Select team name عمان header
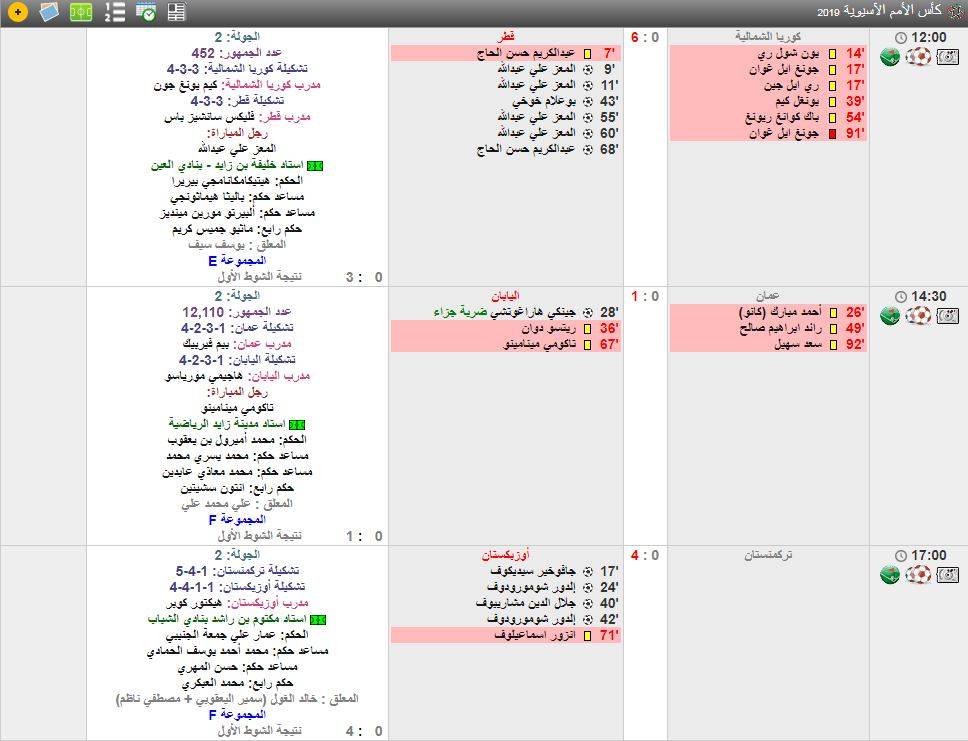The height and width of the screenshot is (741, 968). [x=768, y=296]
